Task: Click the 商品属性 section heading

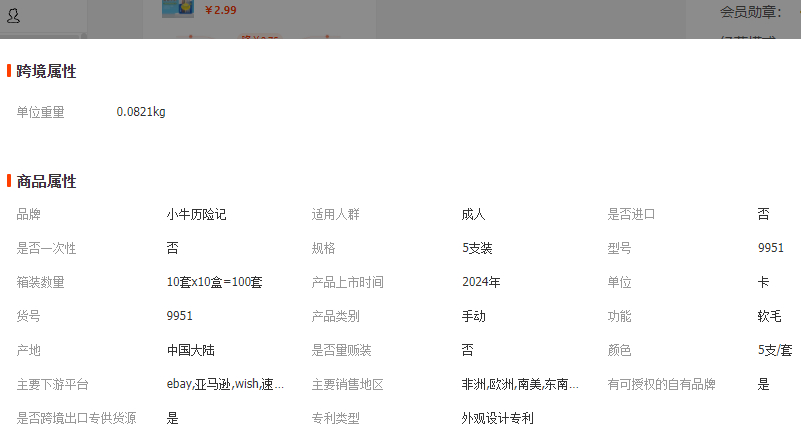Action: click(46, 181)
